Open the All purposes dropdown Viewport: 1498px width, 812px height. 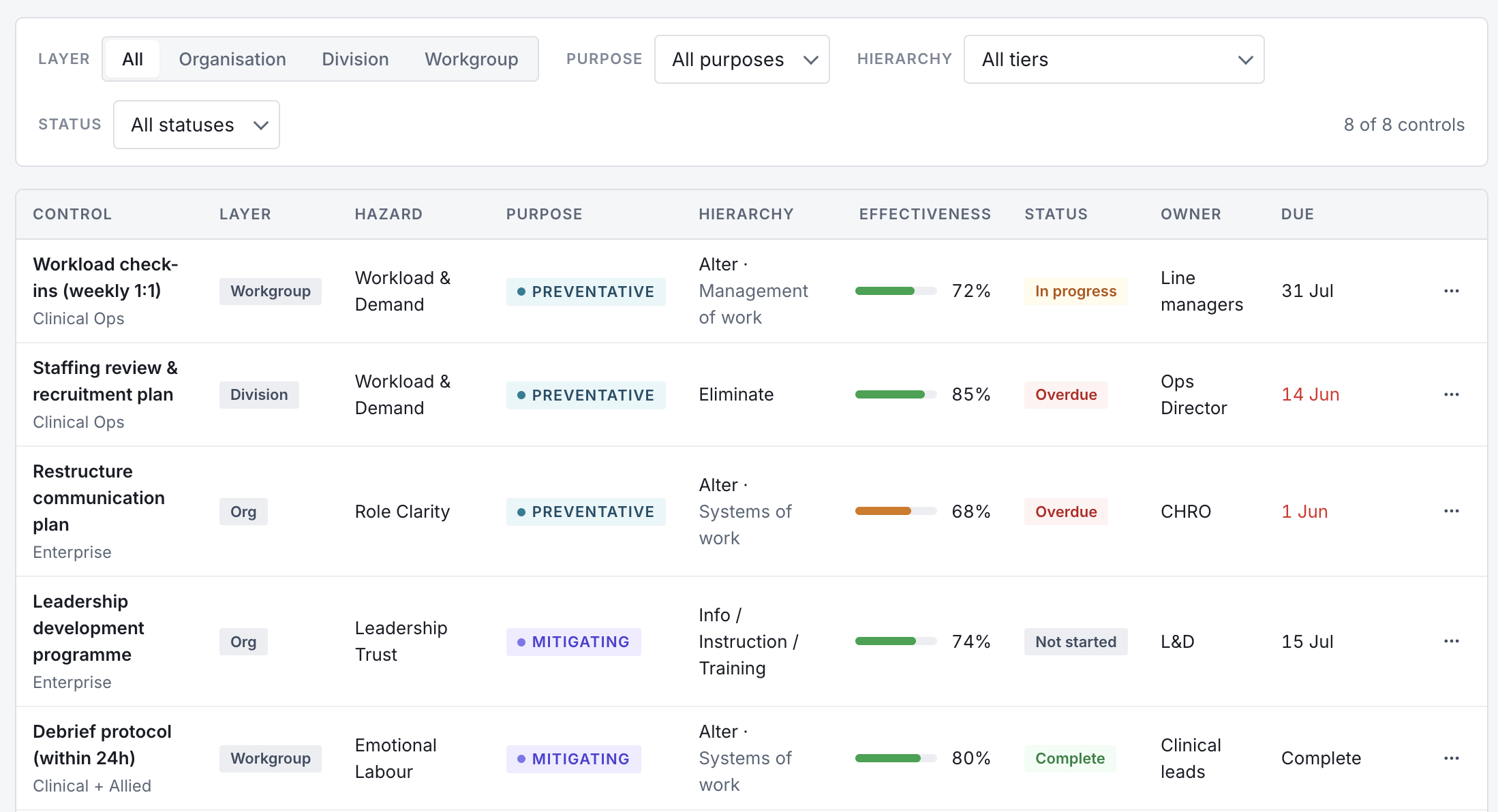click(x=742, y=59)
